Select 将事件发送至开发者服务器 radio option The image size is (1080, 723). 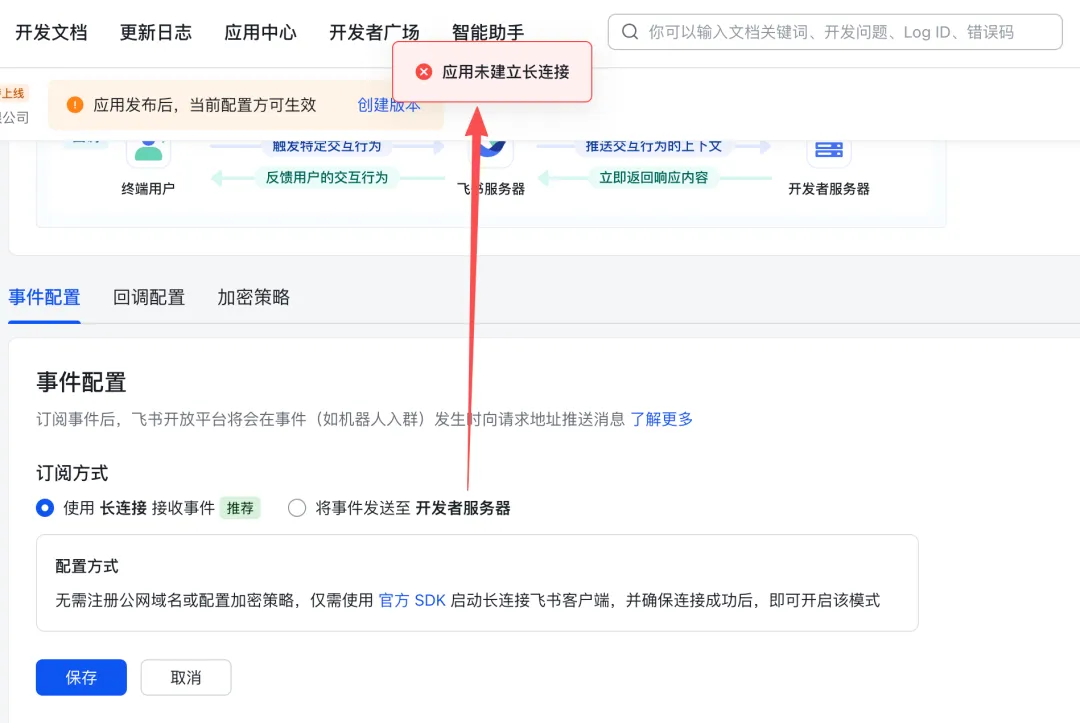[297, 508]
